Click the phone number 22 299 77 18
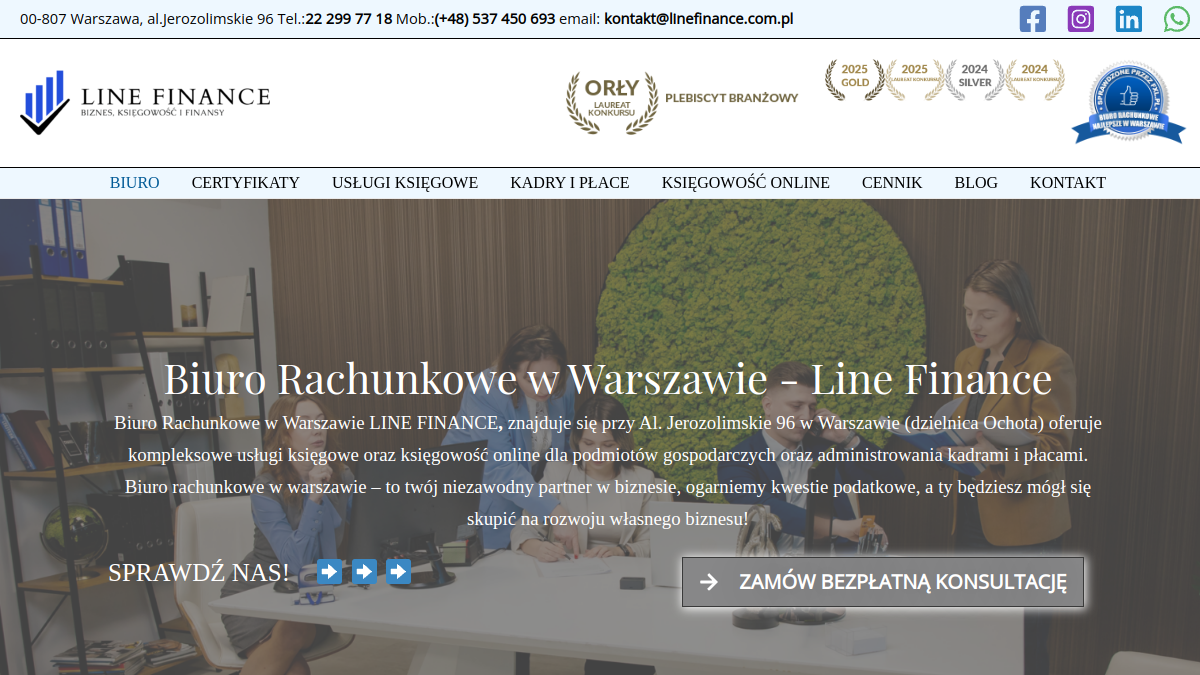1200x675 pixels. [349, 19]
